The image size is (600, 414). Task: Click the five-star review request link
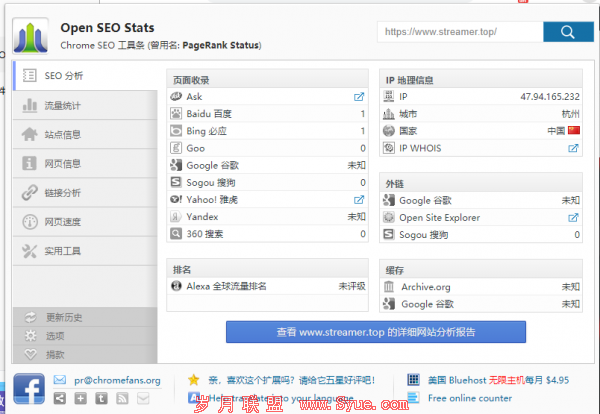click(x=292, y=380)
